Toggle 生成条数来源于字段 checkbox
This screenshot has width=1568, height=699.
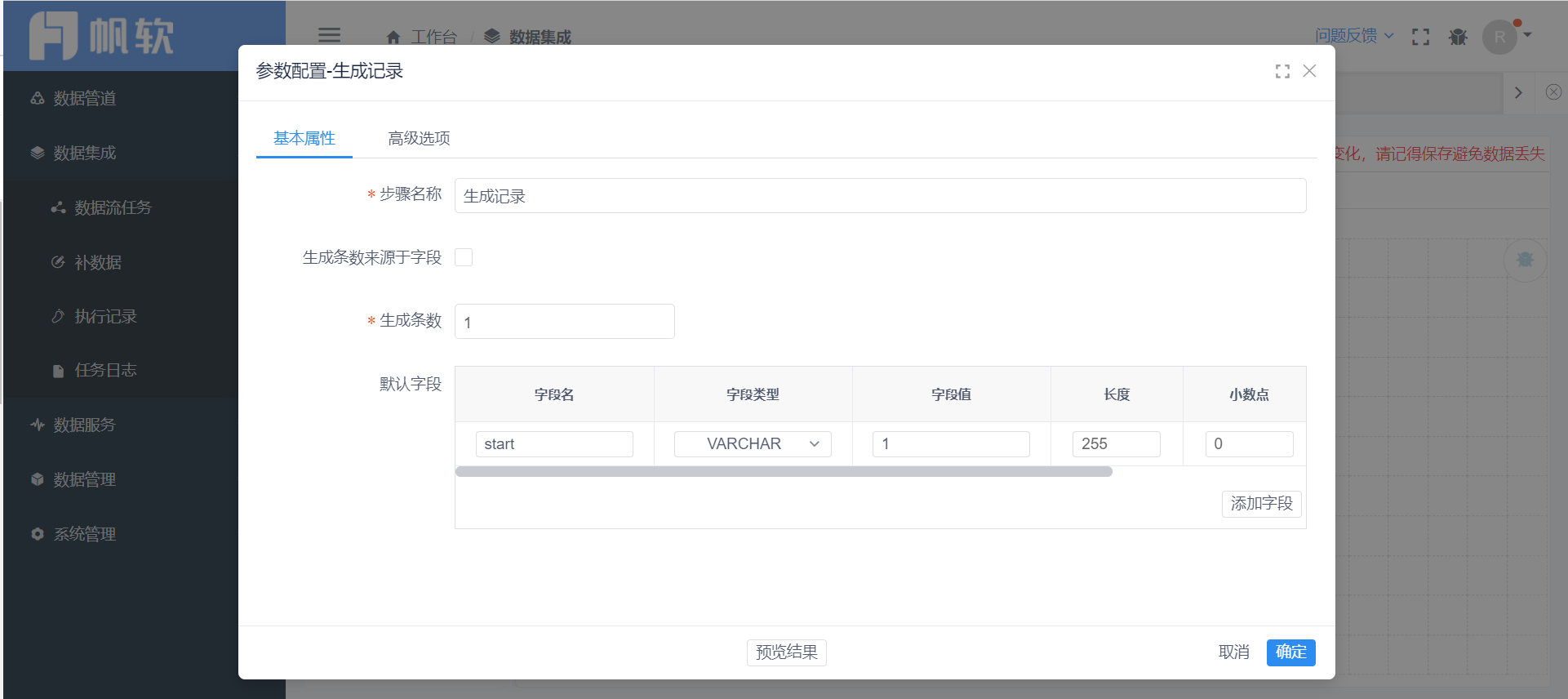[x=464, y=257]
